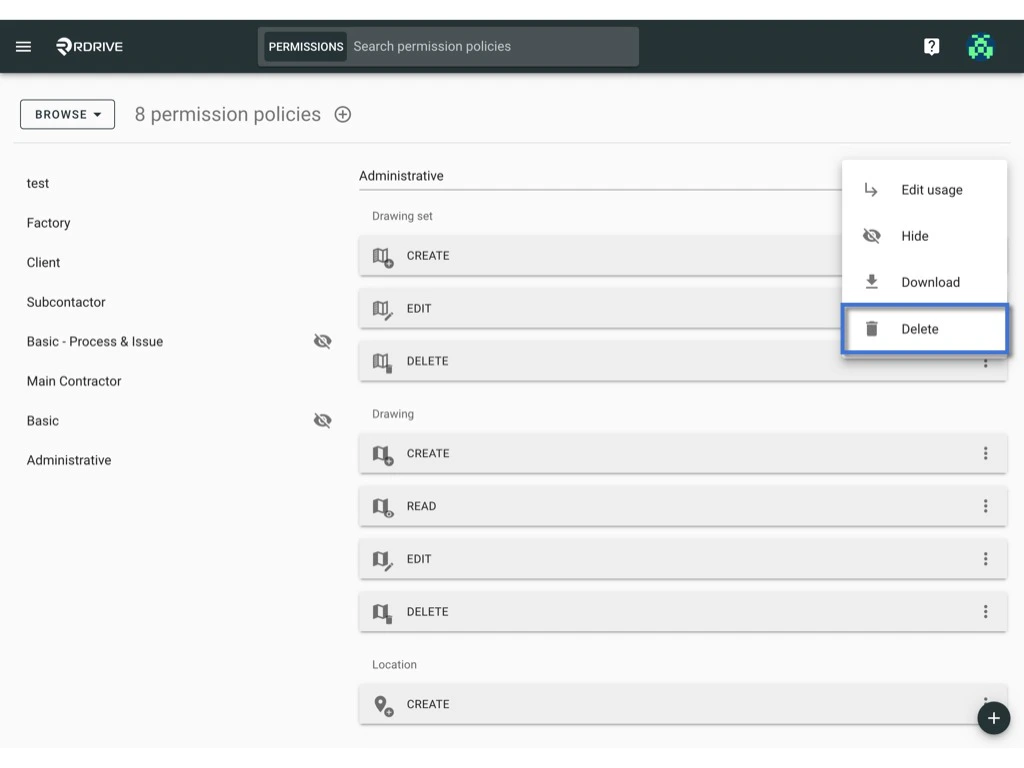1024x768 pixels.
Task: Click the location pin CREATE icon
Action: [381, 704]
